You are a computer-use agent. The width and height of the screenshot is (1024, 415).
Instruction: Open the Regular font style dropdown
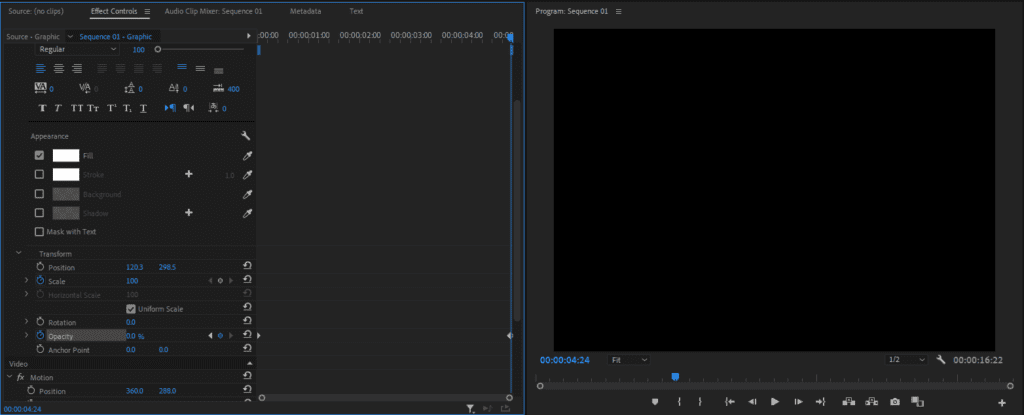coord(78,50)
